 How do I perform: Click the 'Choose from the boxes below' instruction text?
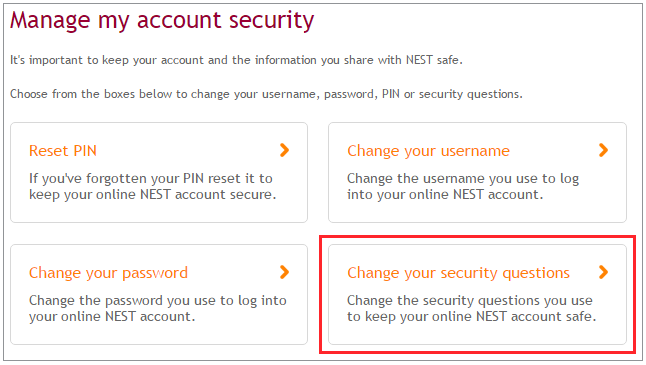pyautogui.click(x=266, y=94)
